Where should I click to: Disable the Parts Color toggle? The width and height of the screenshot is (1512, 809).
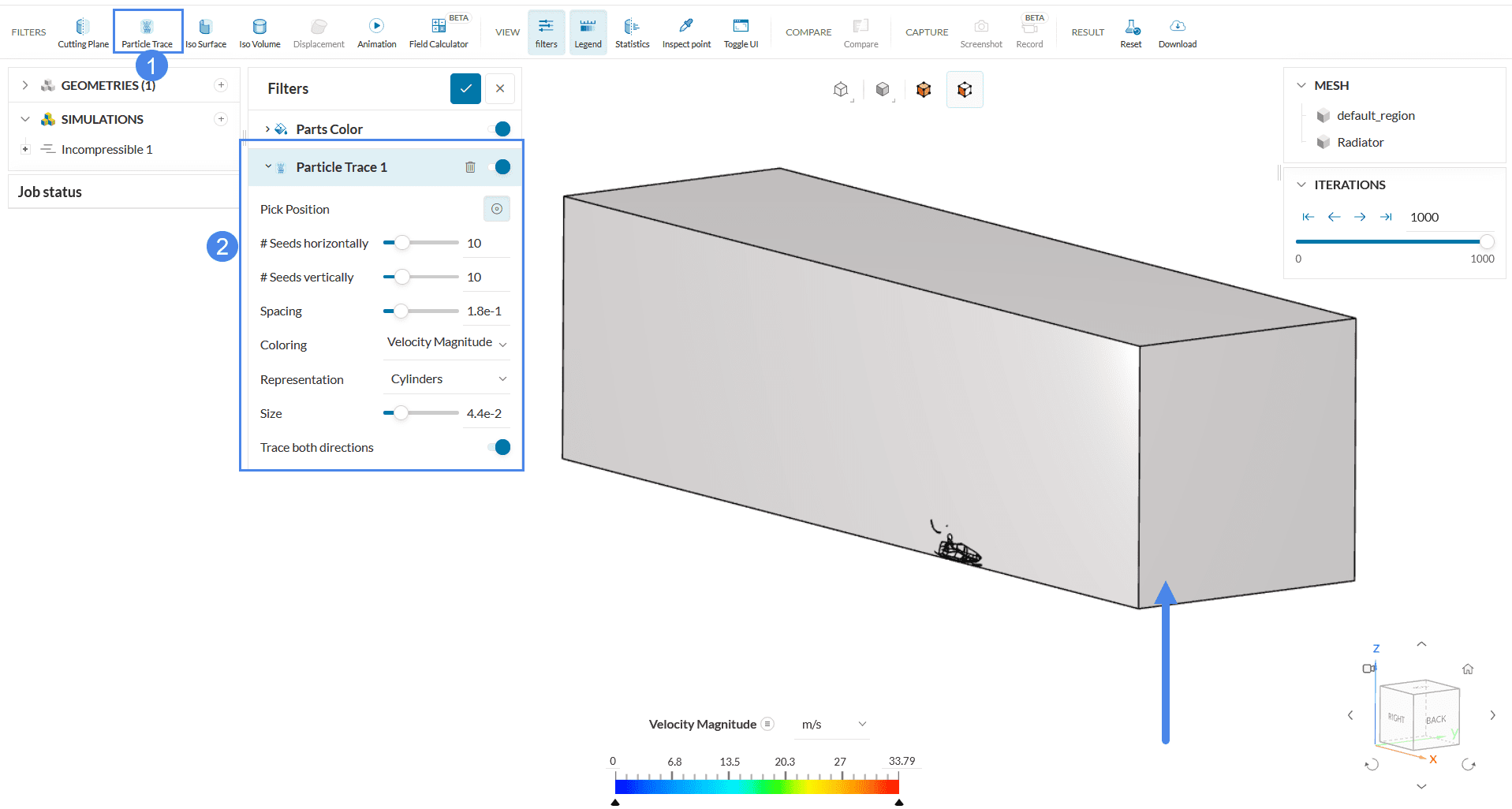point(499,129)
